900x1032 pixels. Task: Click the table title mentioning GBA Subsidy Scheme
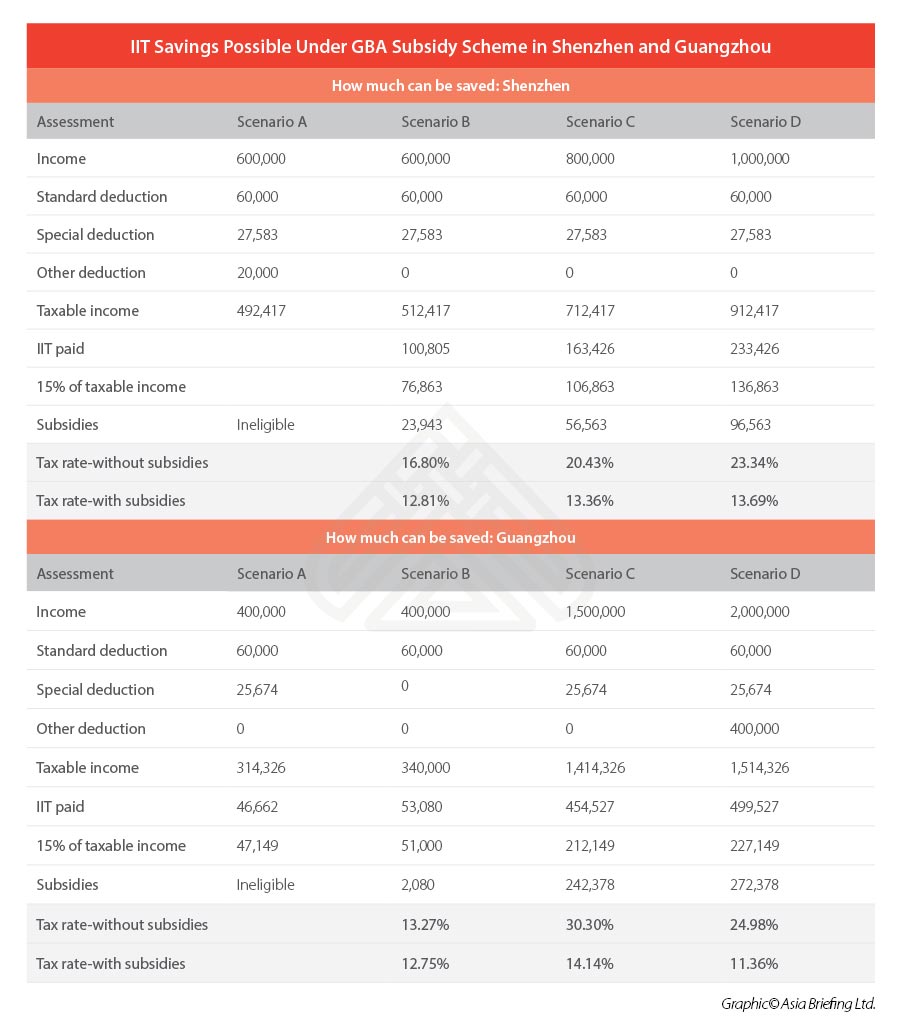[450, 46]
